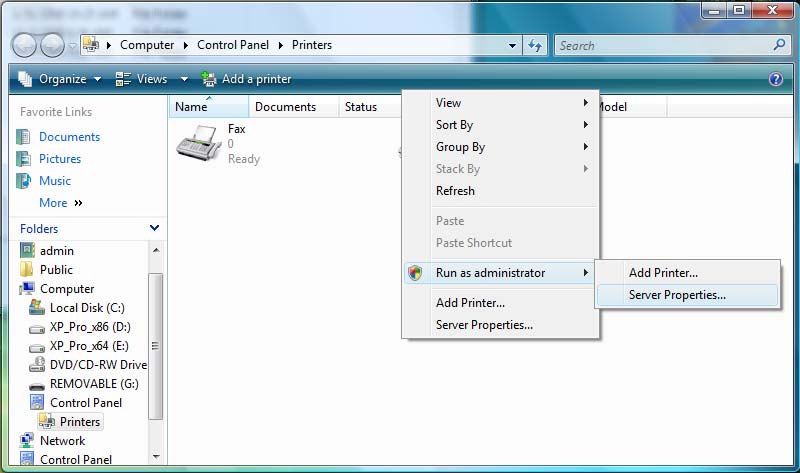Expand the View submenu
Viewport: 800px width, 473px height.
(501, 103)
